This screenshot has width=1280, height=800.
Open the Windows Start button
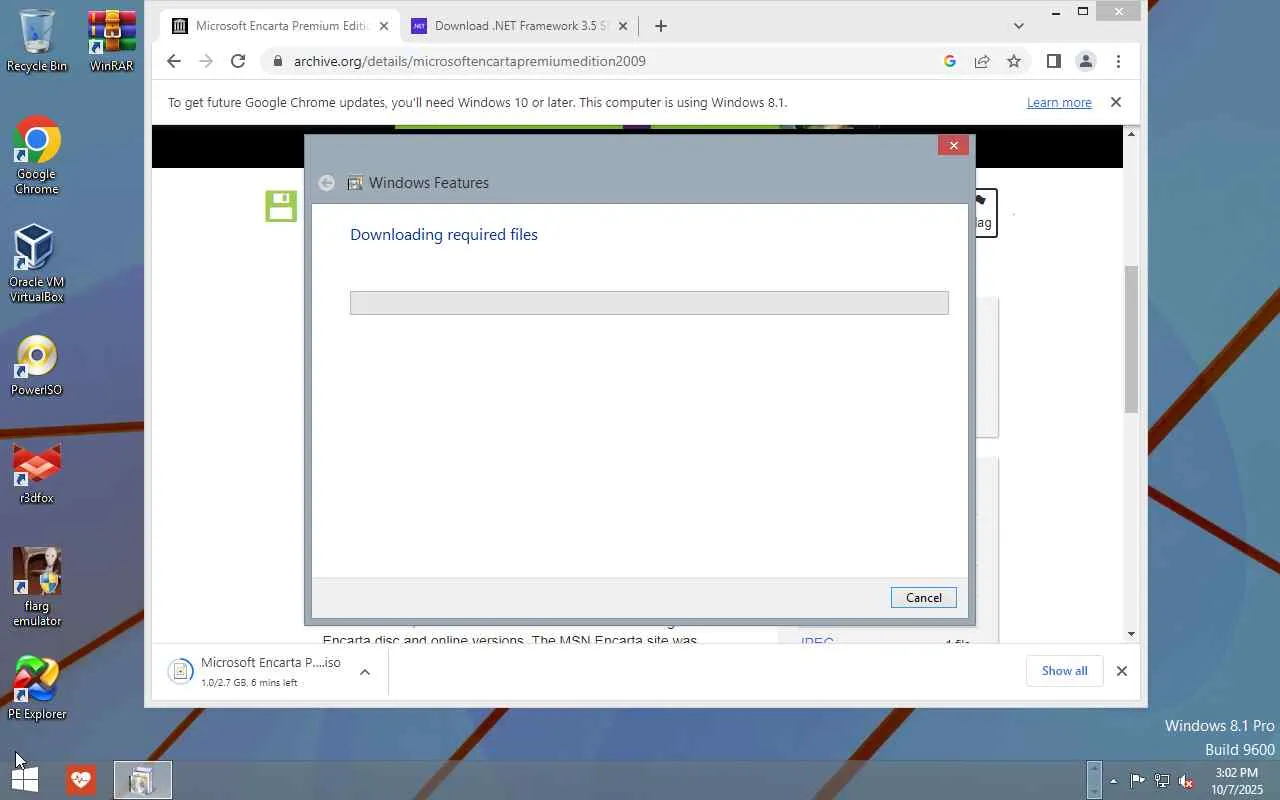25,780
